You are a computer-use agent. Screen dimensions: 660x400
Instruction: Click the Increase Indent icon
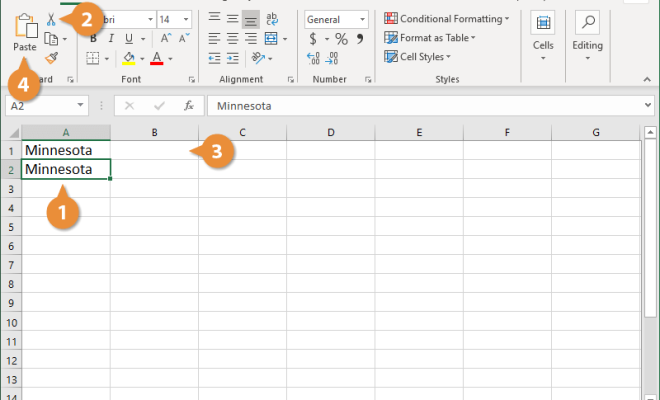(x=232, y=58)
